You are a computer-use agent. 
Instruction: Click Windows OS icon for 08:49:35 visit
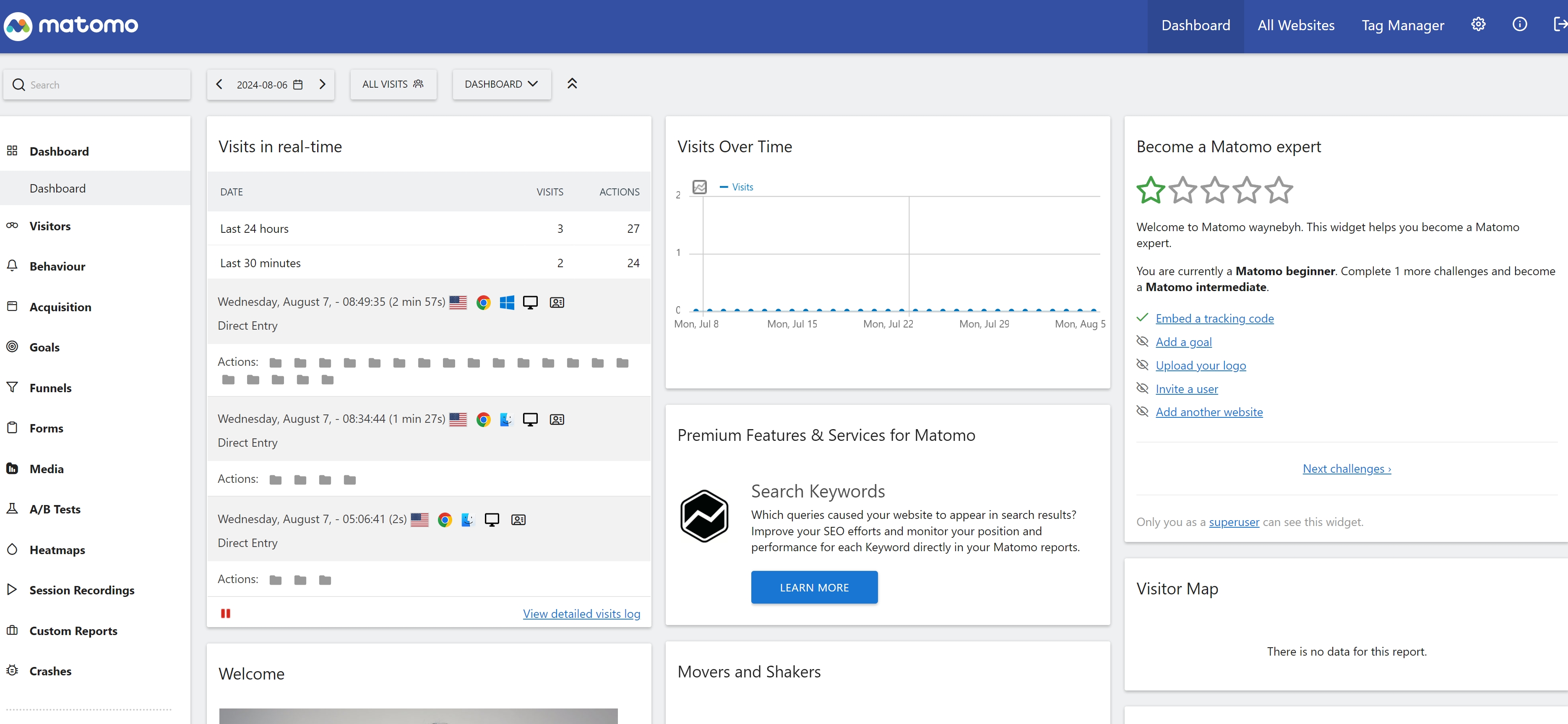[x=506, y=302]
